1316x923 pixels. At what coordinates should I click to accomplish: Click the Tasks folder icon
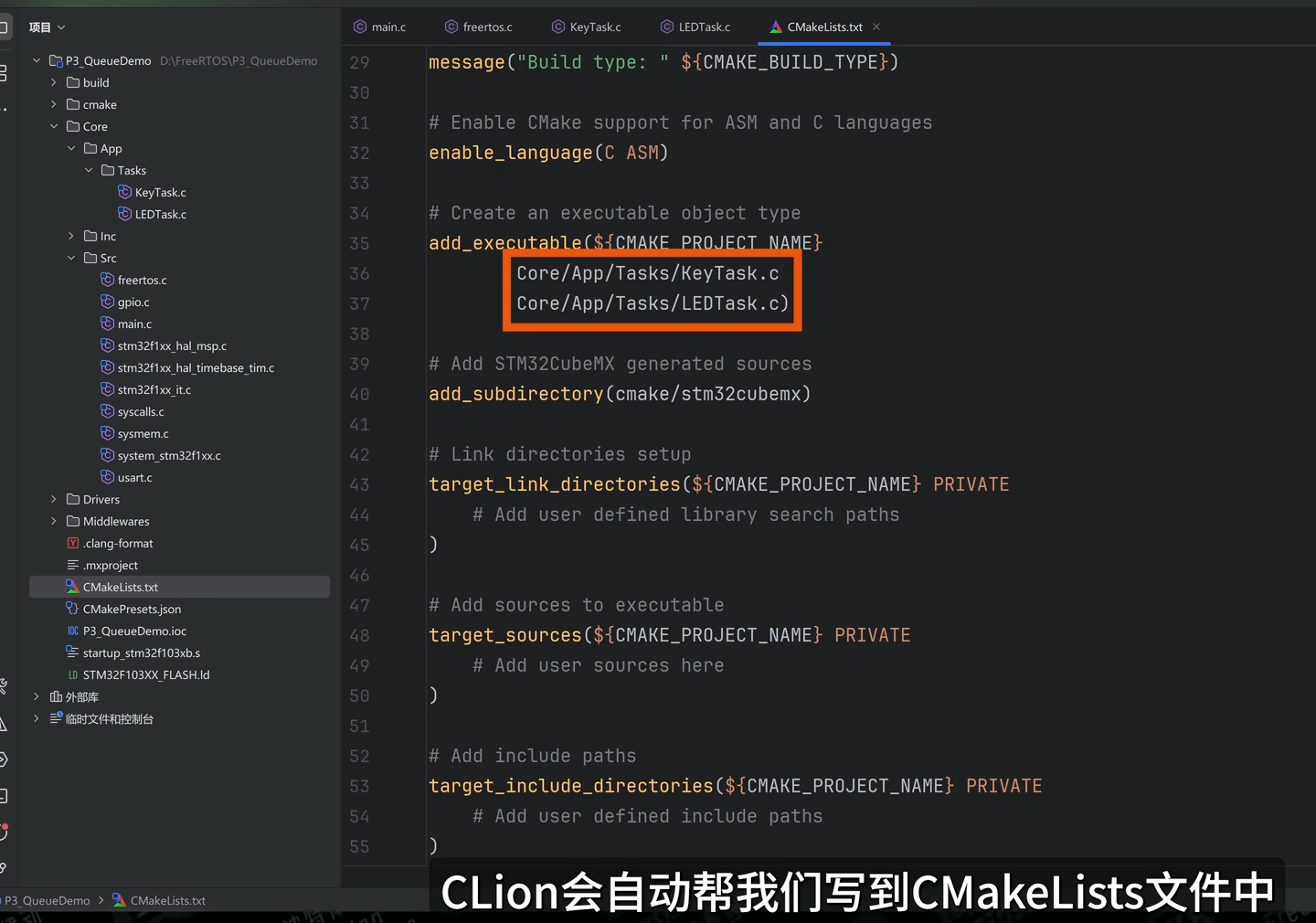pyautogui.click(x=108, y=170)
